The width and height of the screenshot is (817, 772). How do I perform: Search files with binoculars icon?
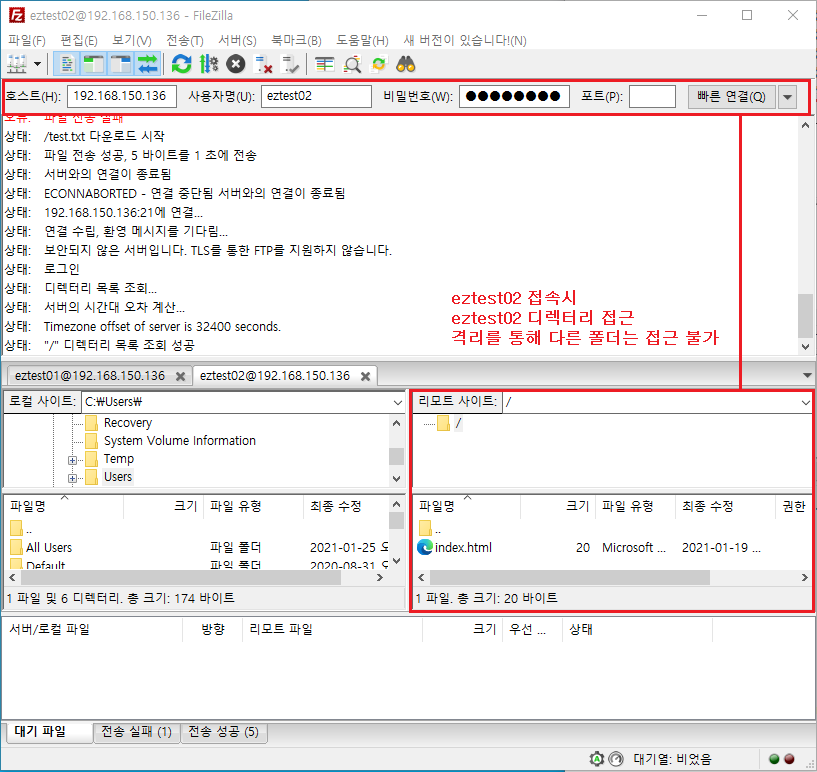point(405,65)
